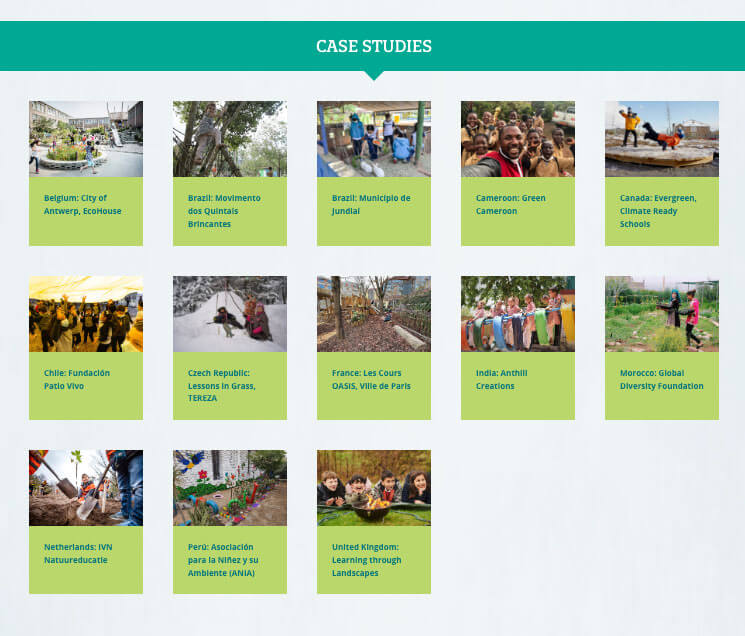The width and height of the screenshot is (745, 636).
Task: Click the Jundiaí case study photo
Action: 374,139
